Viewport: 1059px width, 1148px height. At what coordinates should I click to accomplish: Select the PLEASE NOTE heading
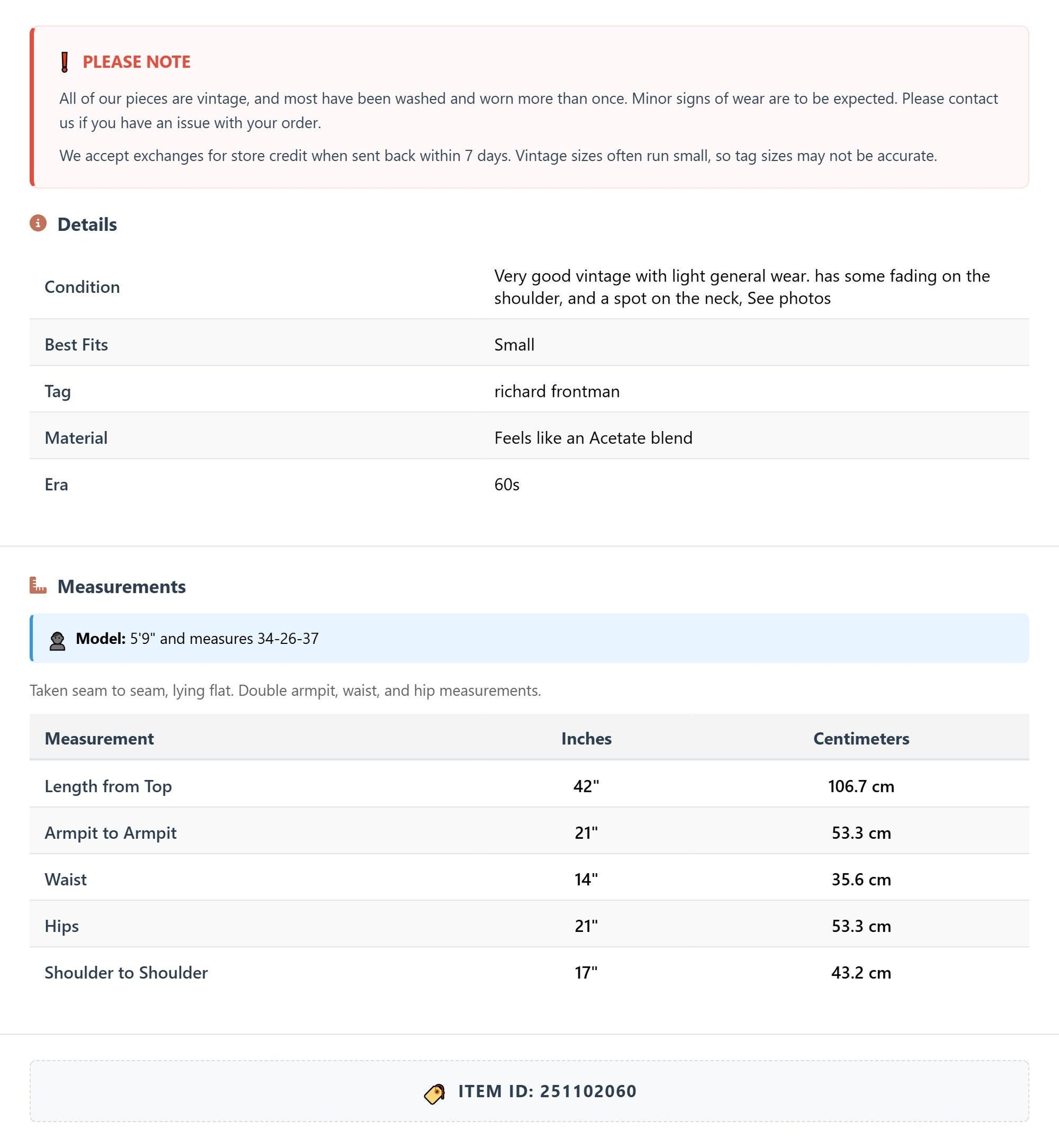coord(137,62)
